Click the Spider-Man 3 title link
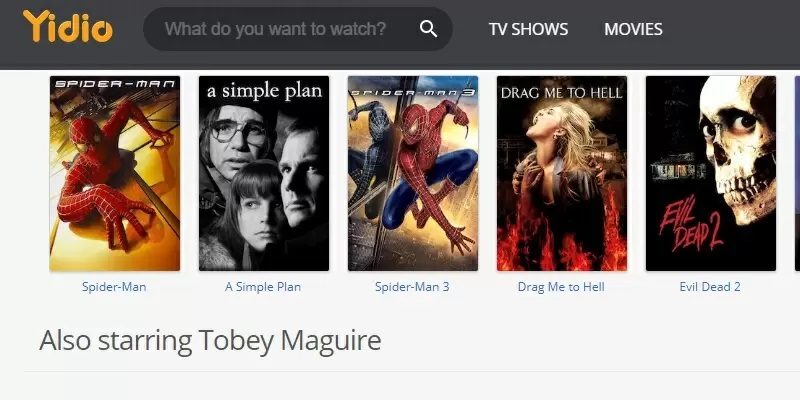 tap(412, 287)
